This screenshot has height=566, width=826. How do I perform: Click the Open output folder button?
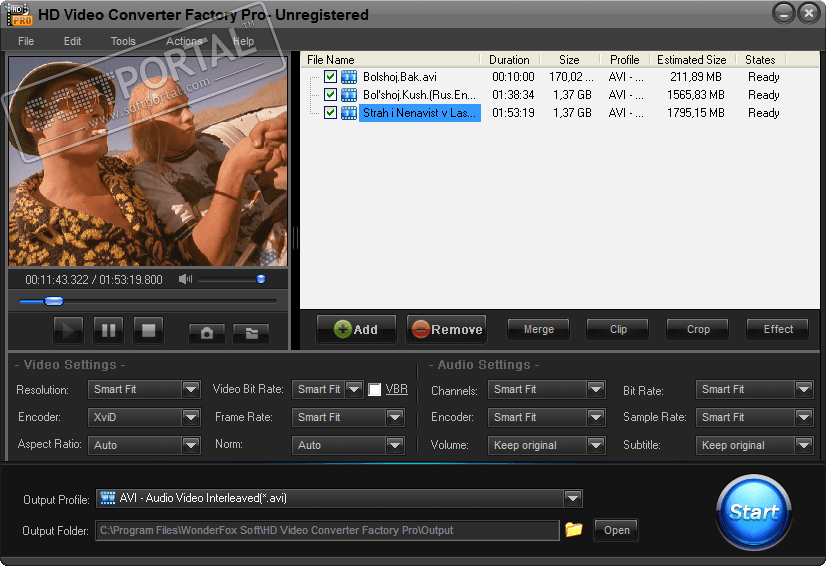(x=616, y=530)
